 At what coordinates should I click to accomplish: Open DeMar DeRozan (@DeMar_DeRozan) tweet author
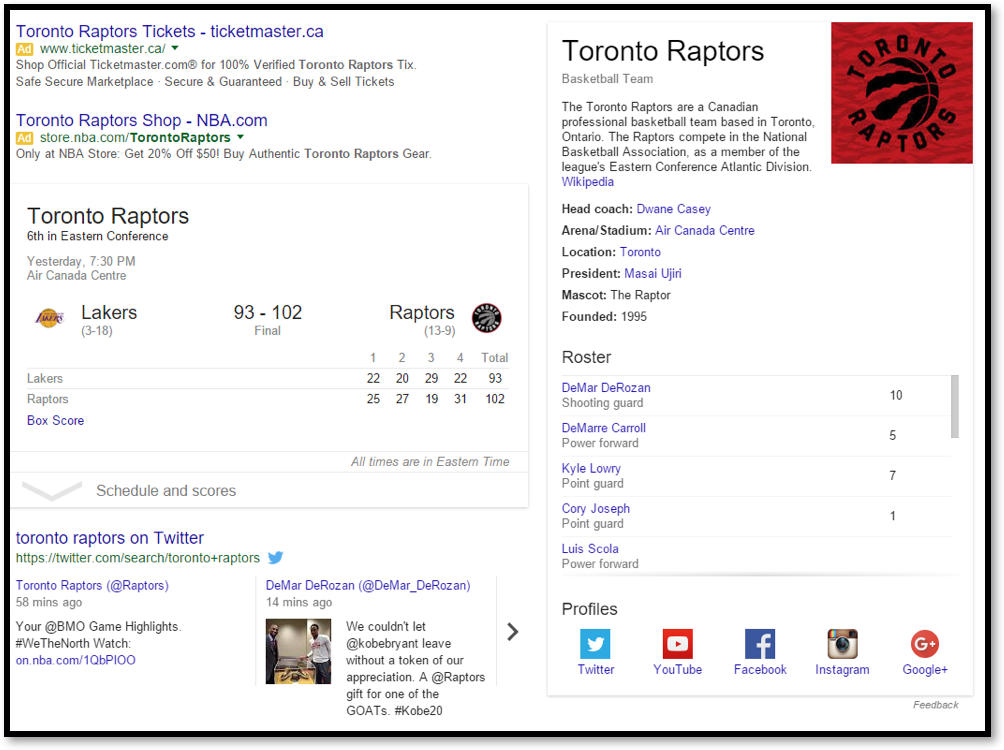point(368,585)
